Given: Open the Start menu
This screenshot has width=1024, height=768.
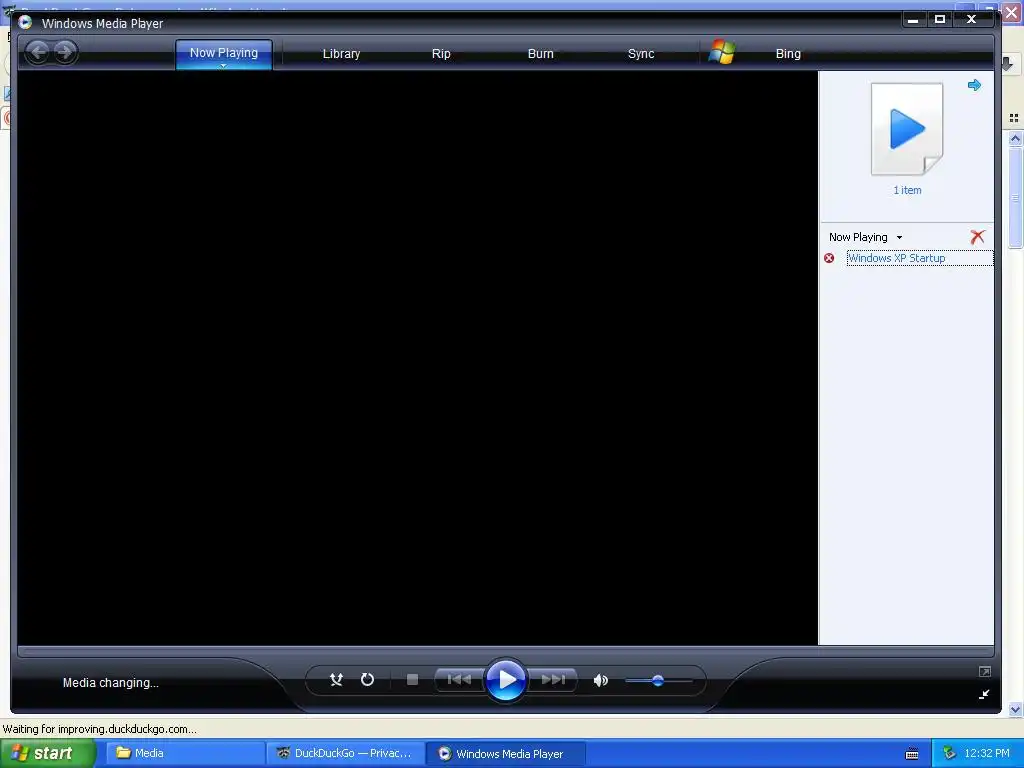Looking at the screenshot, I should 48,753.
